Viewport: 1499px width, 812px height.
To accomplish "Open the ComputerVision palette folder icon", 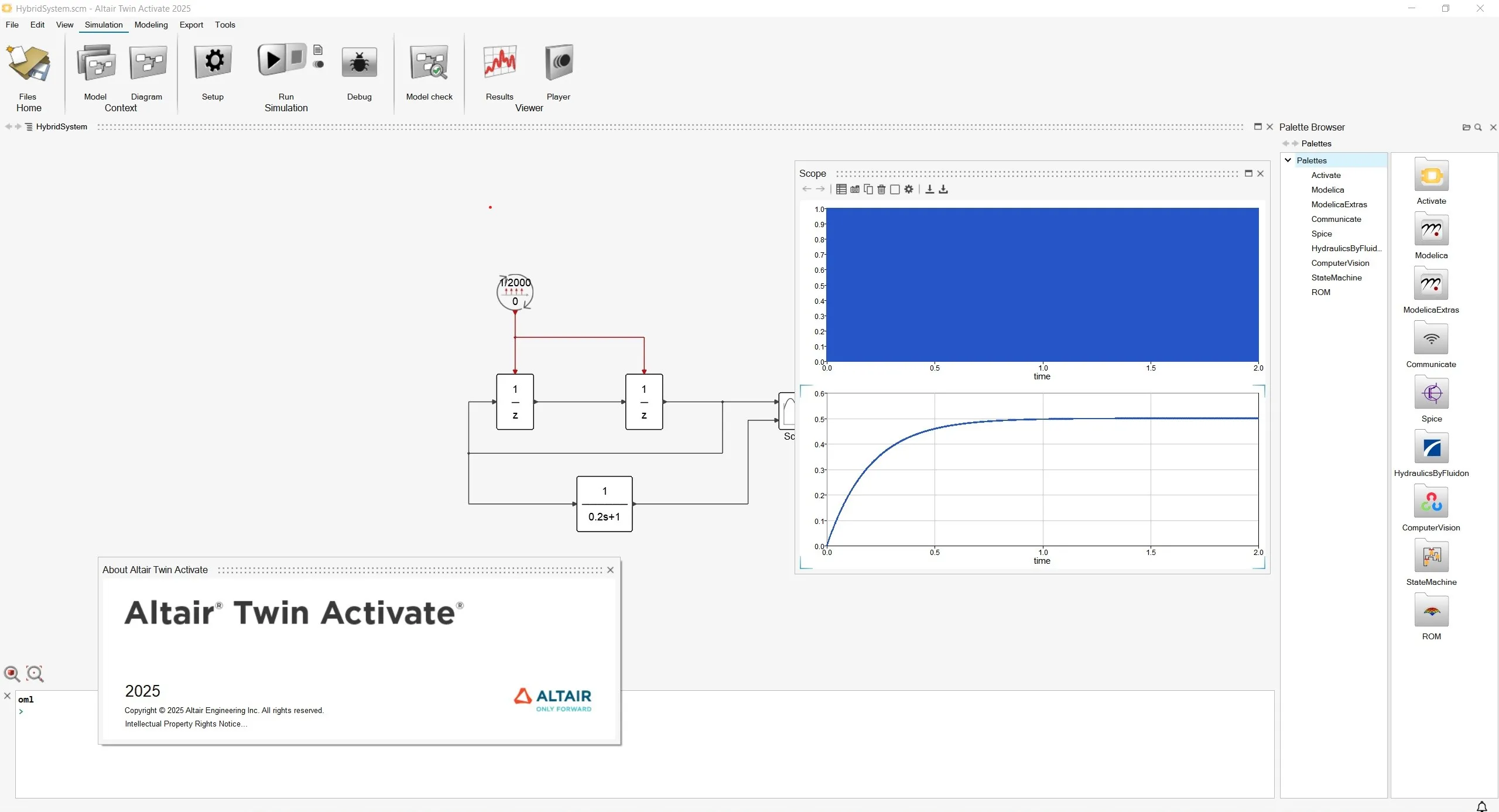I will (x=1431, y=502).
